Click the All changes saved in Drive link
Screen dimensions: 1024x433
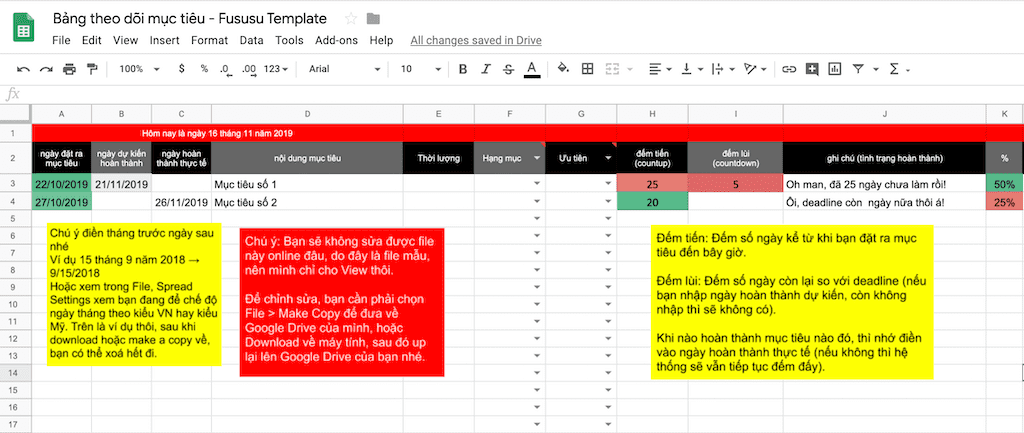coord(475,41)
